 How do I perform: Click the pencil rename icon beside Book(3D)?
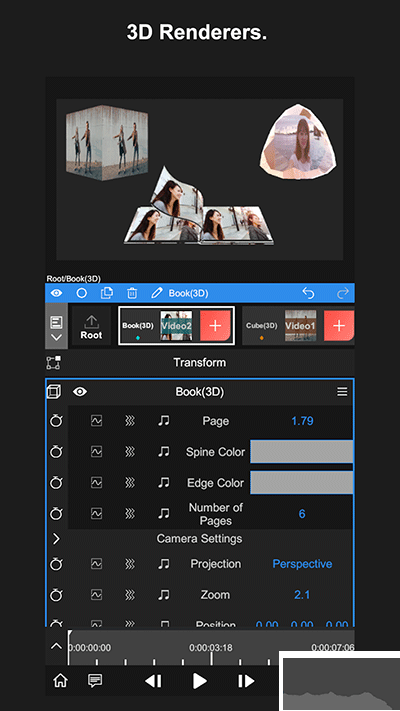156,293
